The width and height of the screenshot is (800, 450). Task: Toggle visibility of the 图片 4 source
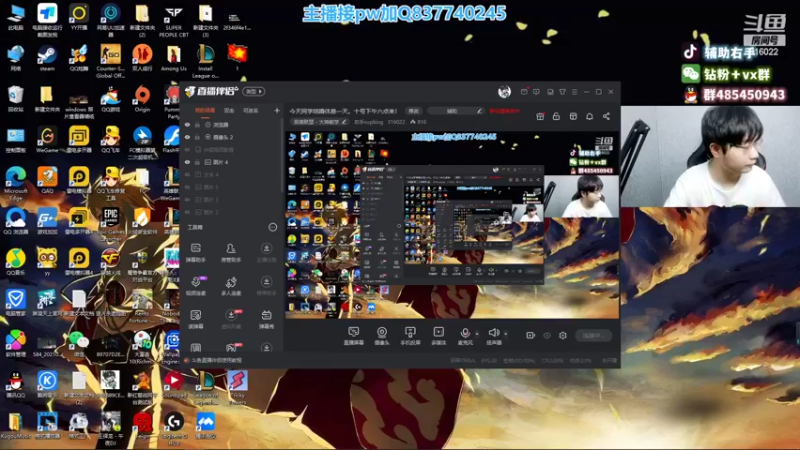click(187, 162)
